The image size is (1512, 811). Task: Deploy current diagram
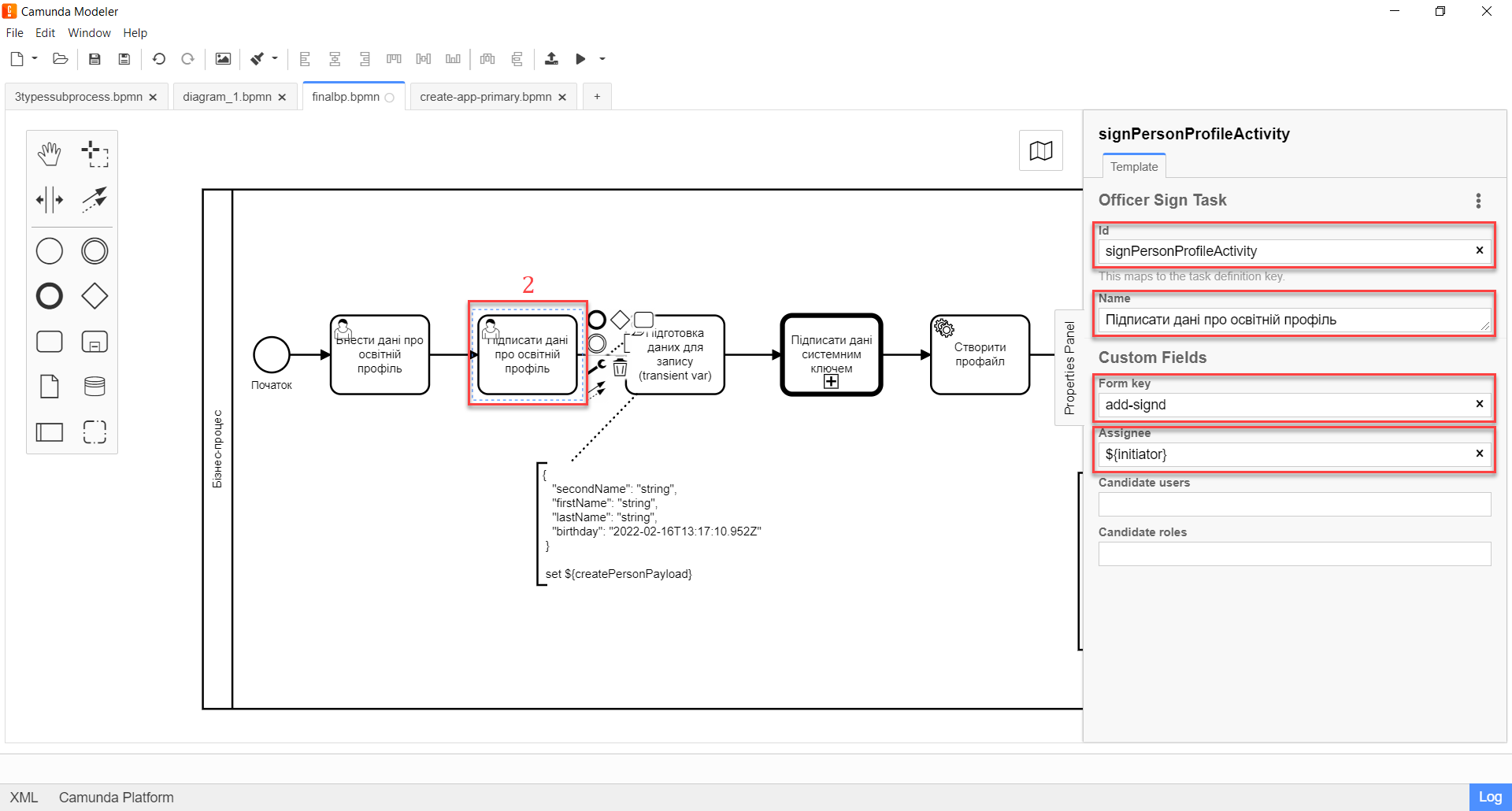pos(551,59)
